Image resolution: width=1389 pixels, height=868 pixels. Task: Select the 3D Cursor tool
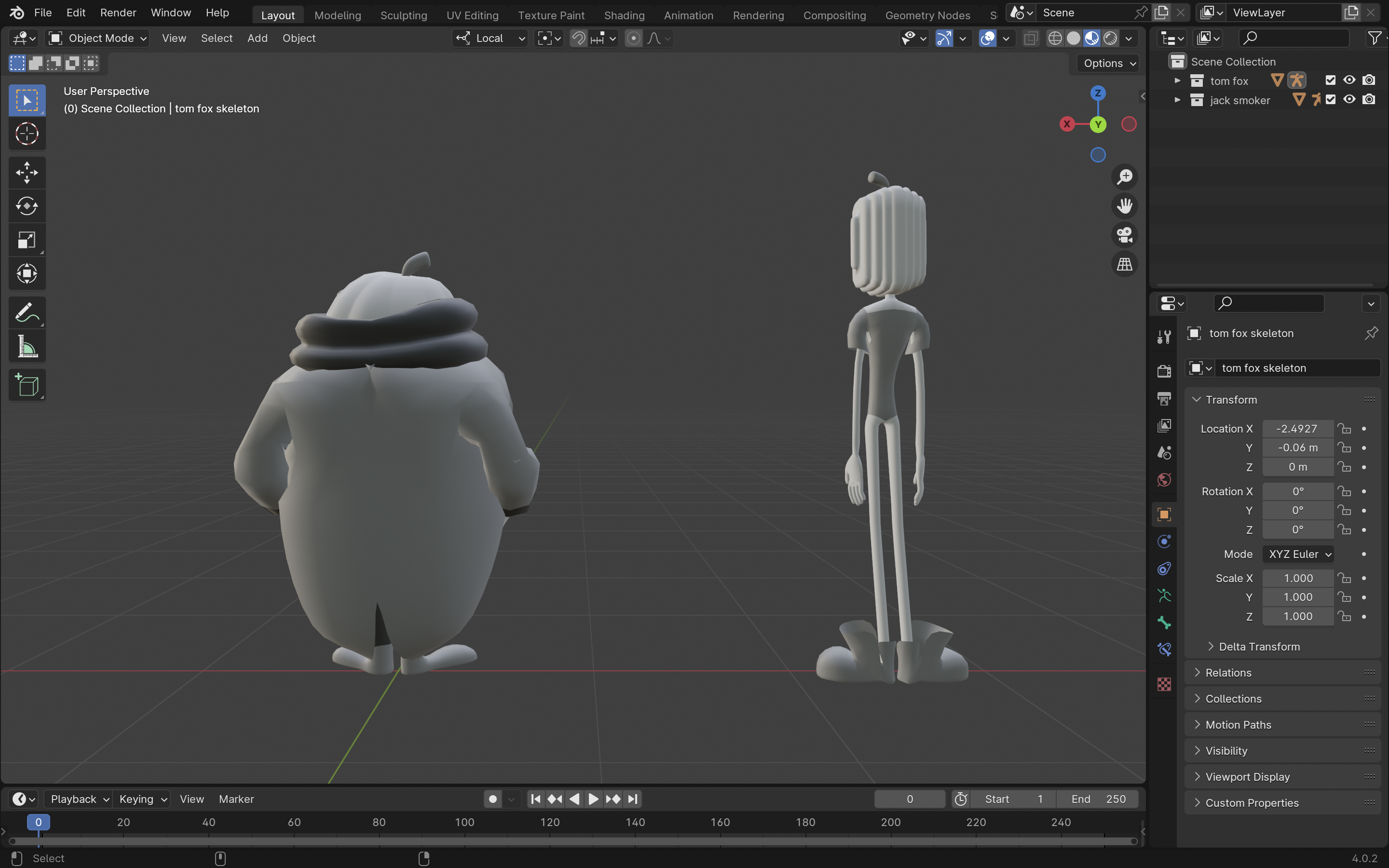27,134
